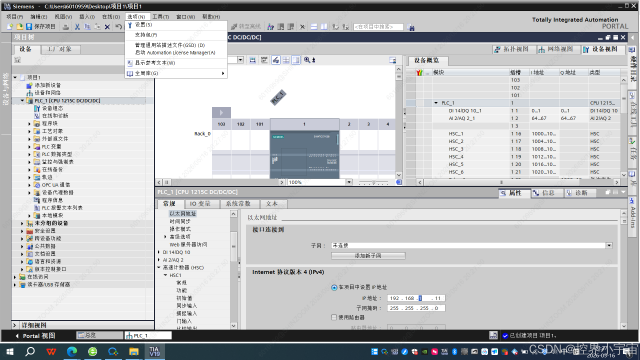
Task: Enable the 使用路由器 Use router checkbox
Action: [x=334, y=317]
